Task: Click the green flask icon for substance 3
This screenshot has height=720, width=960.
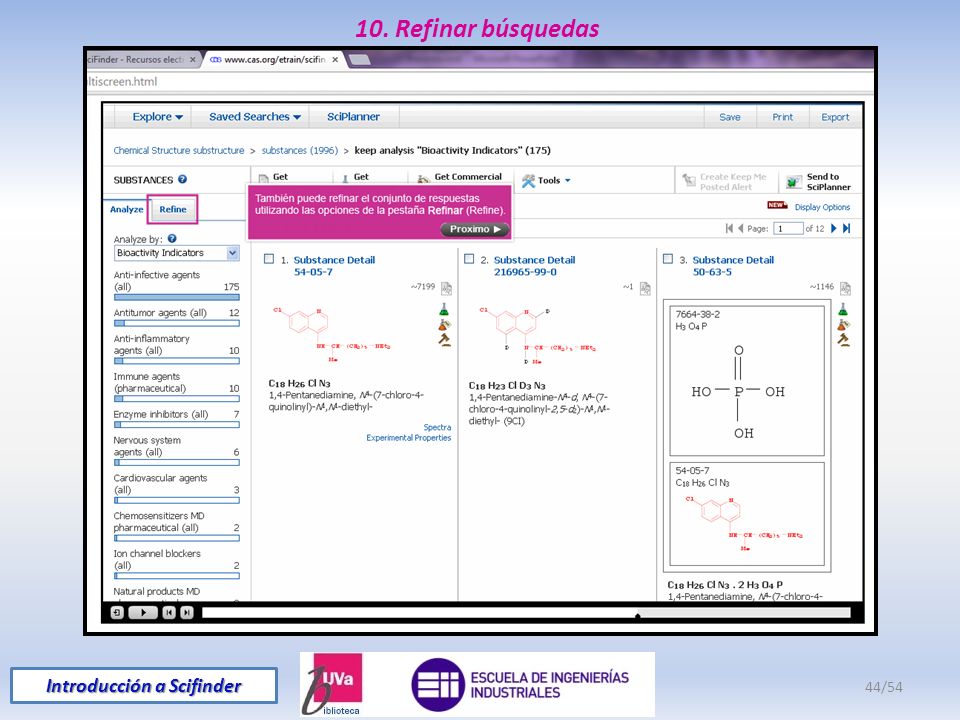Action: (843, 309)
